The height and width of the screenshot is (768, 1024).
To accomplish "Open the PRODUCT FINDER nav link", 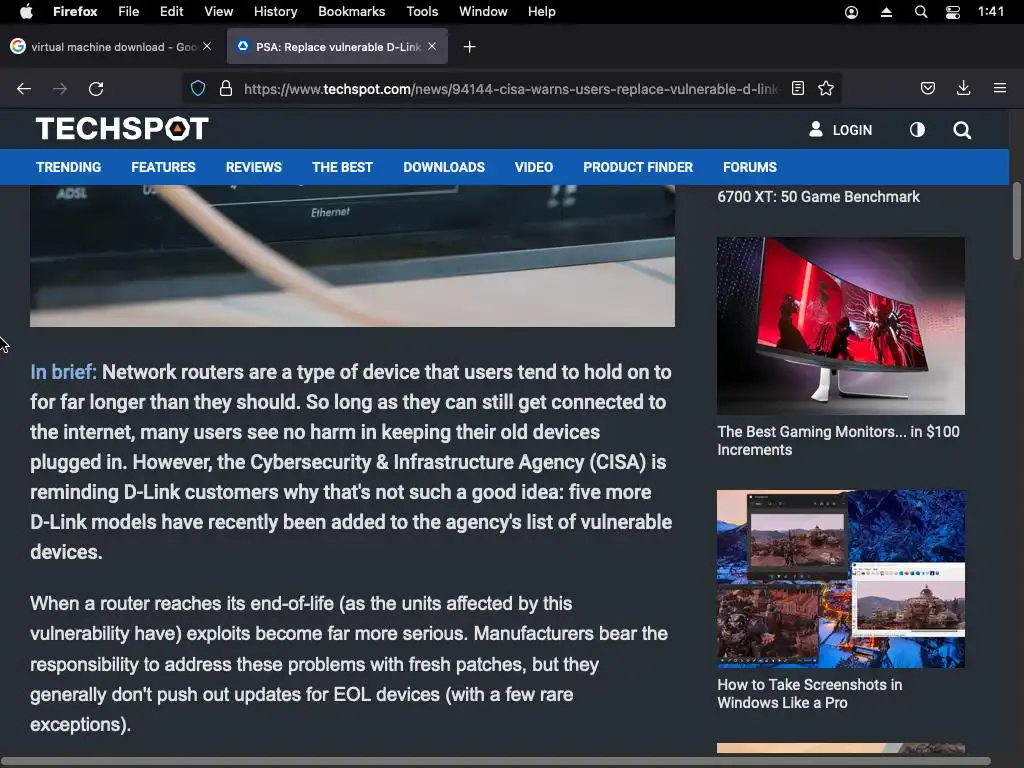I will [638, 167].
